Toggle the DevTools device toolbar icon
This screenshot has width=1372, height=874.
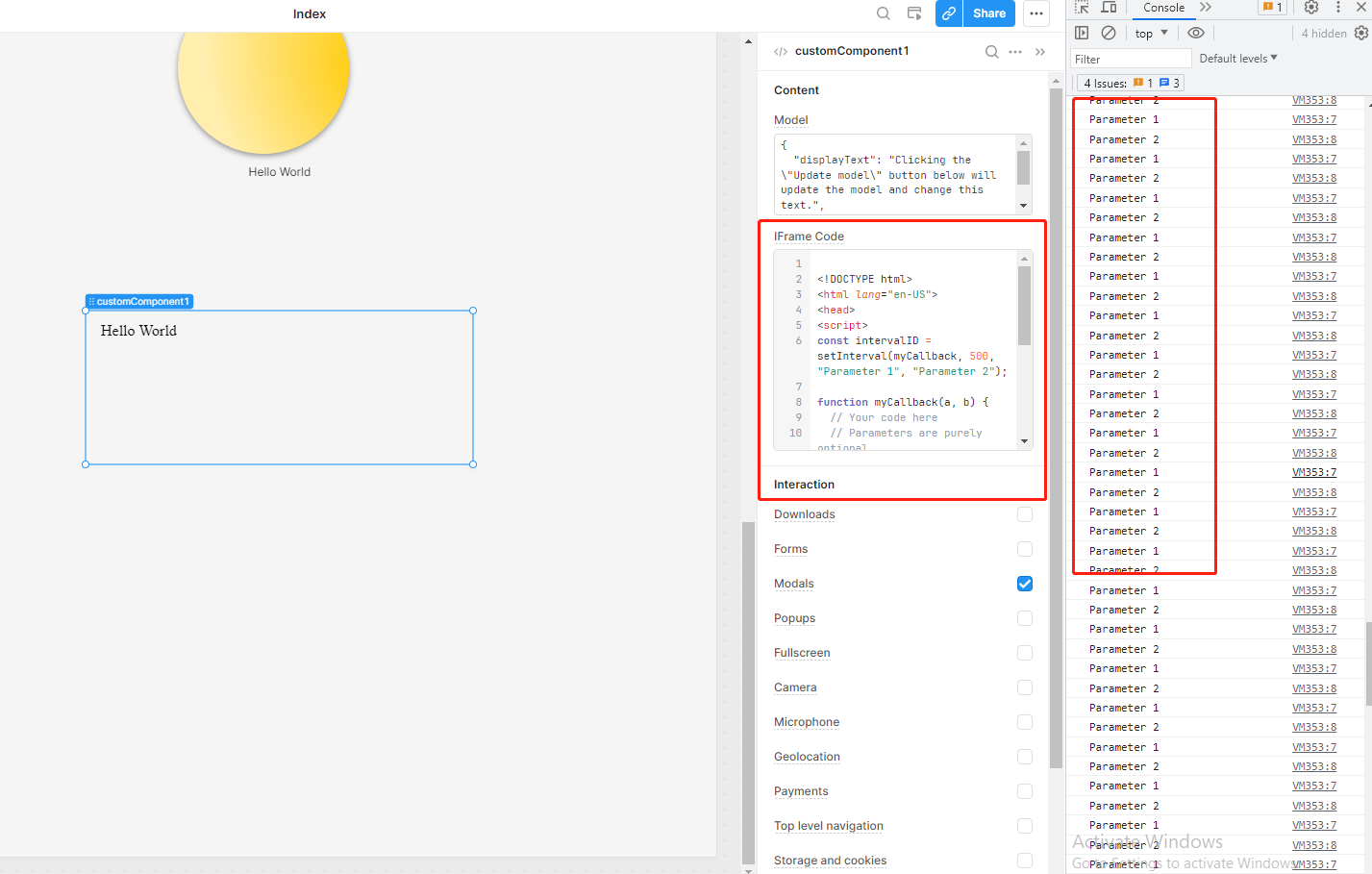coord(1109,8)
